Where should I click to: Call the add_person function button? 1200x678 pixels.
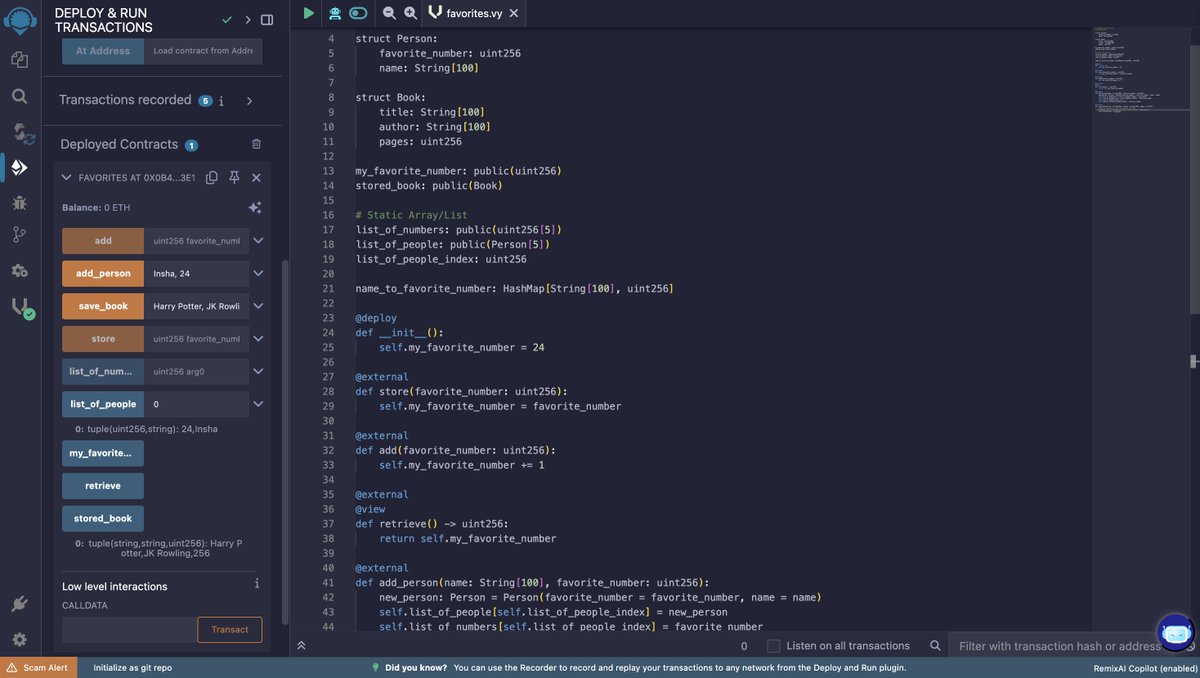[103, 273]
